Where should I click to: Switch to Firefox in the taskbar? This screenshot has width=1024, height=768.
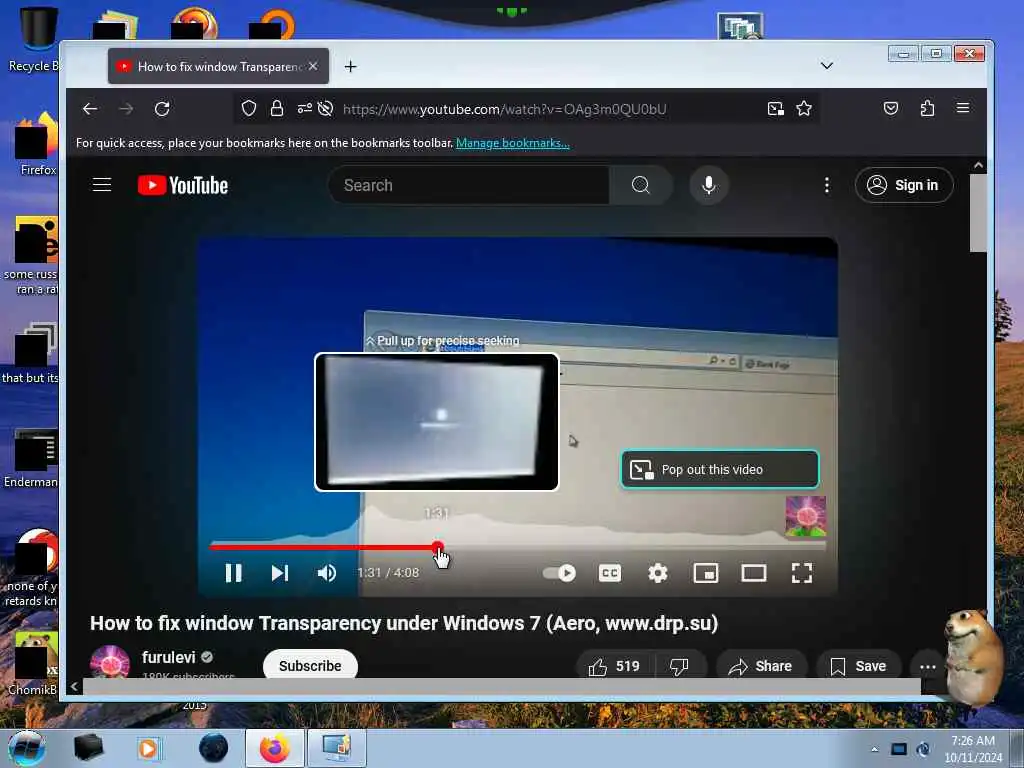coord(274,748)
